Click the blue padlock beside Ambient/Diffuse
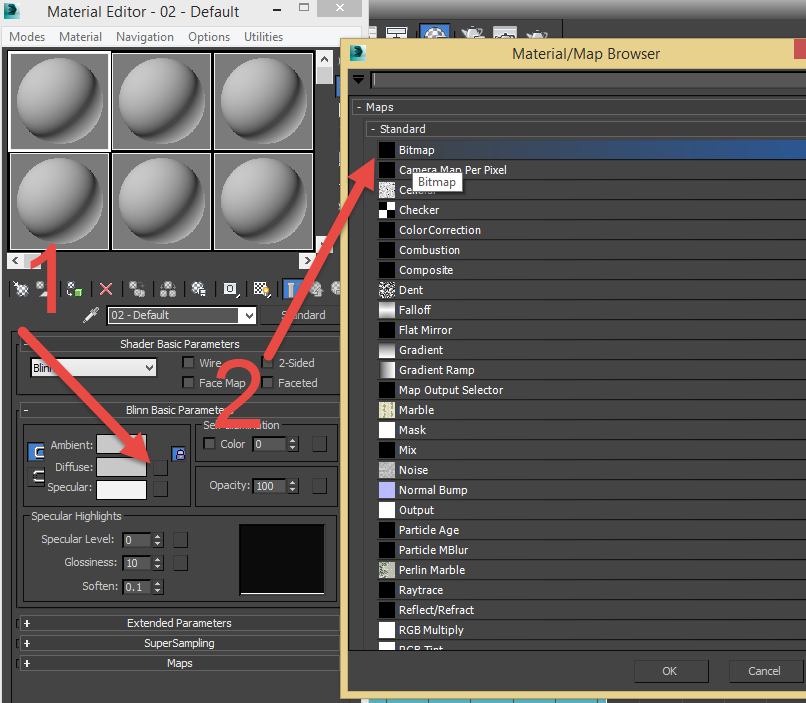 179,454
